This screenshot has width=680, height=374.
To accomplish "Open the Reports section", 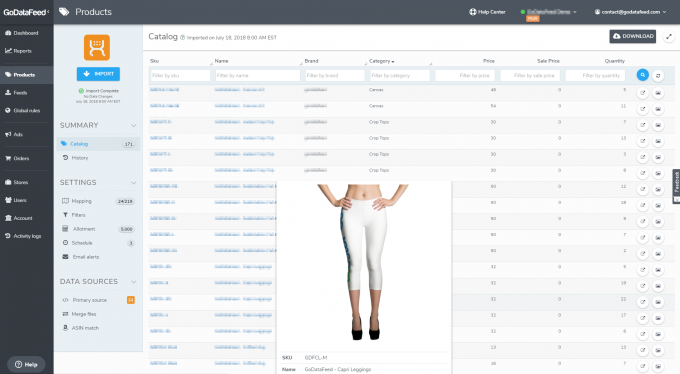I will pos(18,51).
